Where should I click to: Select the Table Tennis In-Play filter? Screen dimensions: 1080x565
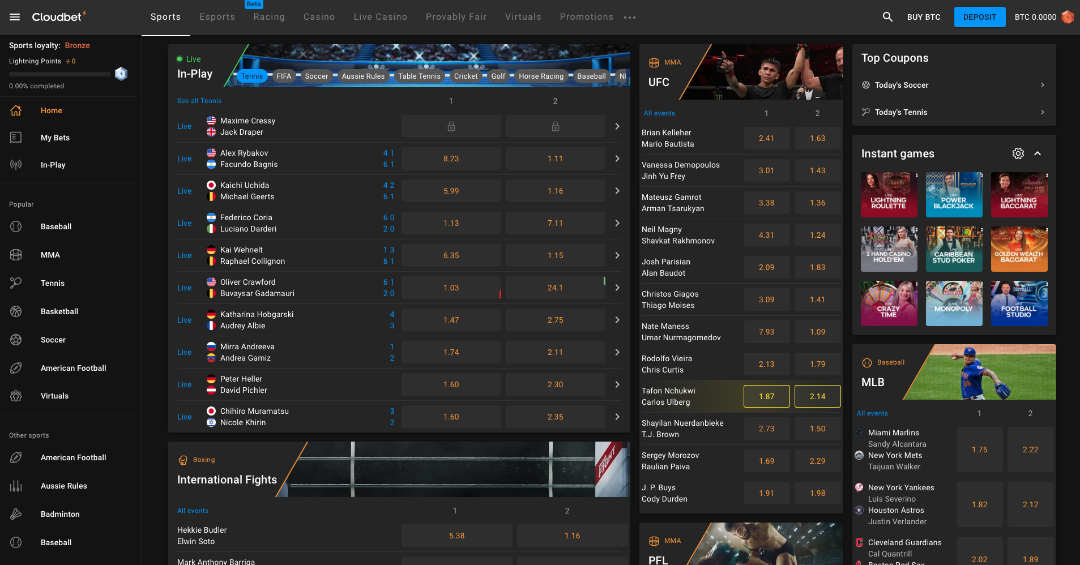point(419,76)
